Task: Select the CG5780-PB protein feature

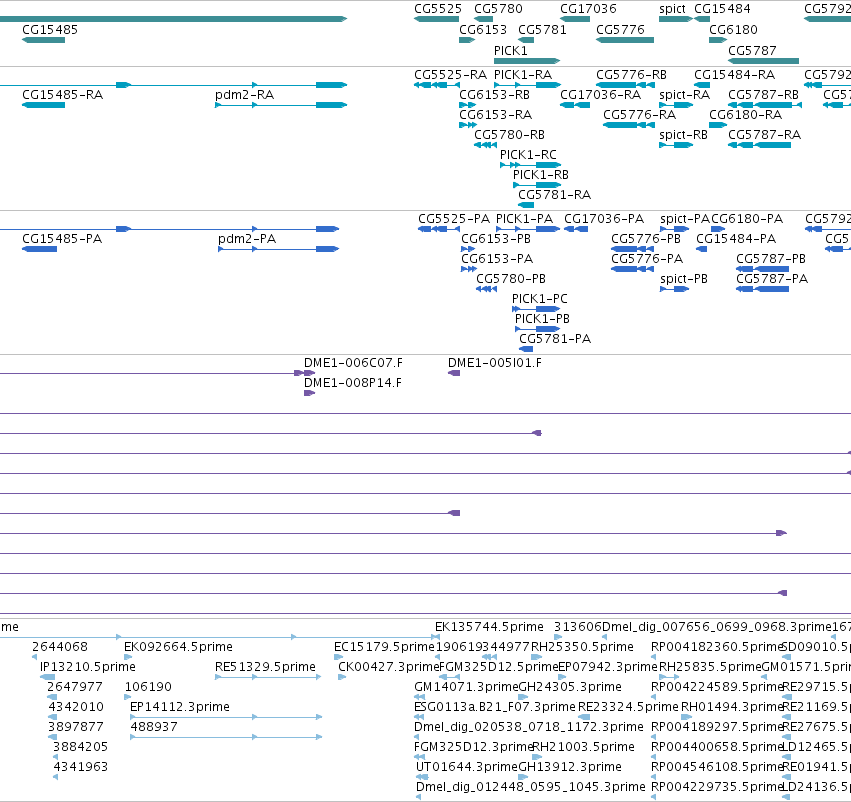Action: [486, 289]
